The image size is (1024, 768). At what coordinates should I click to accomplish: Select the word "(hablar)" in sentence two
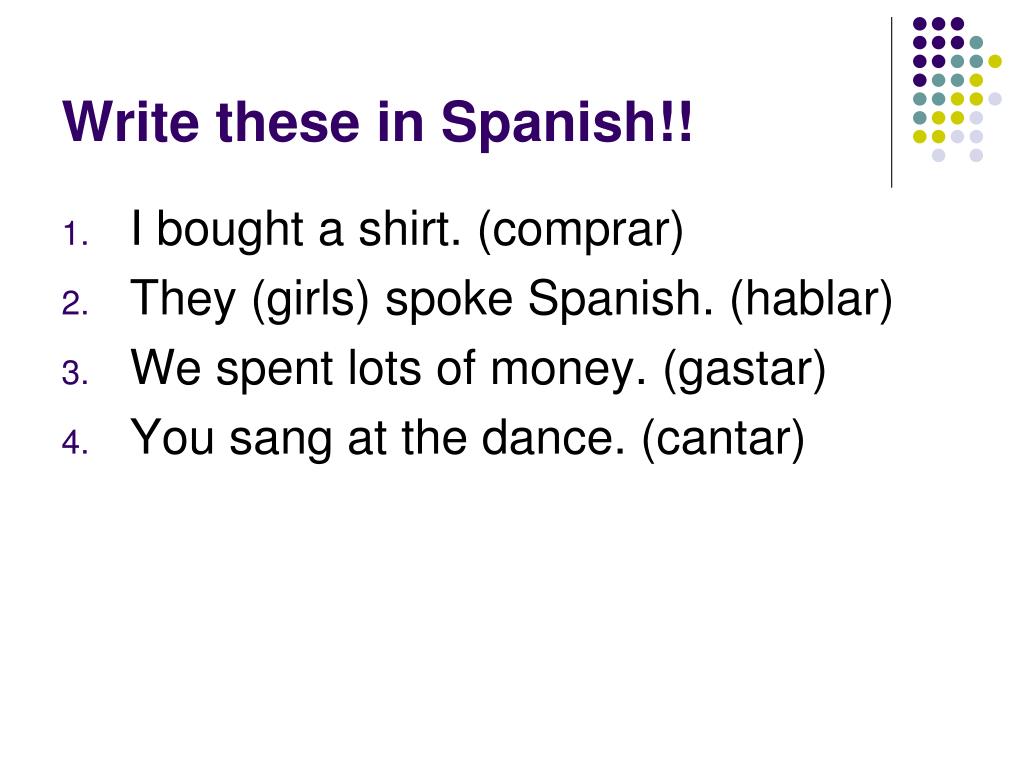coord(811,300)
